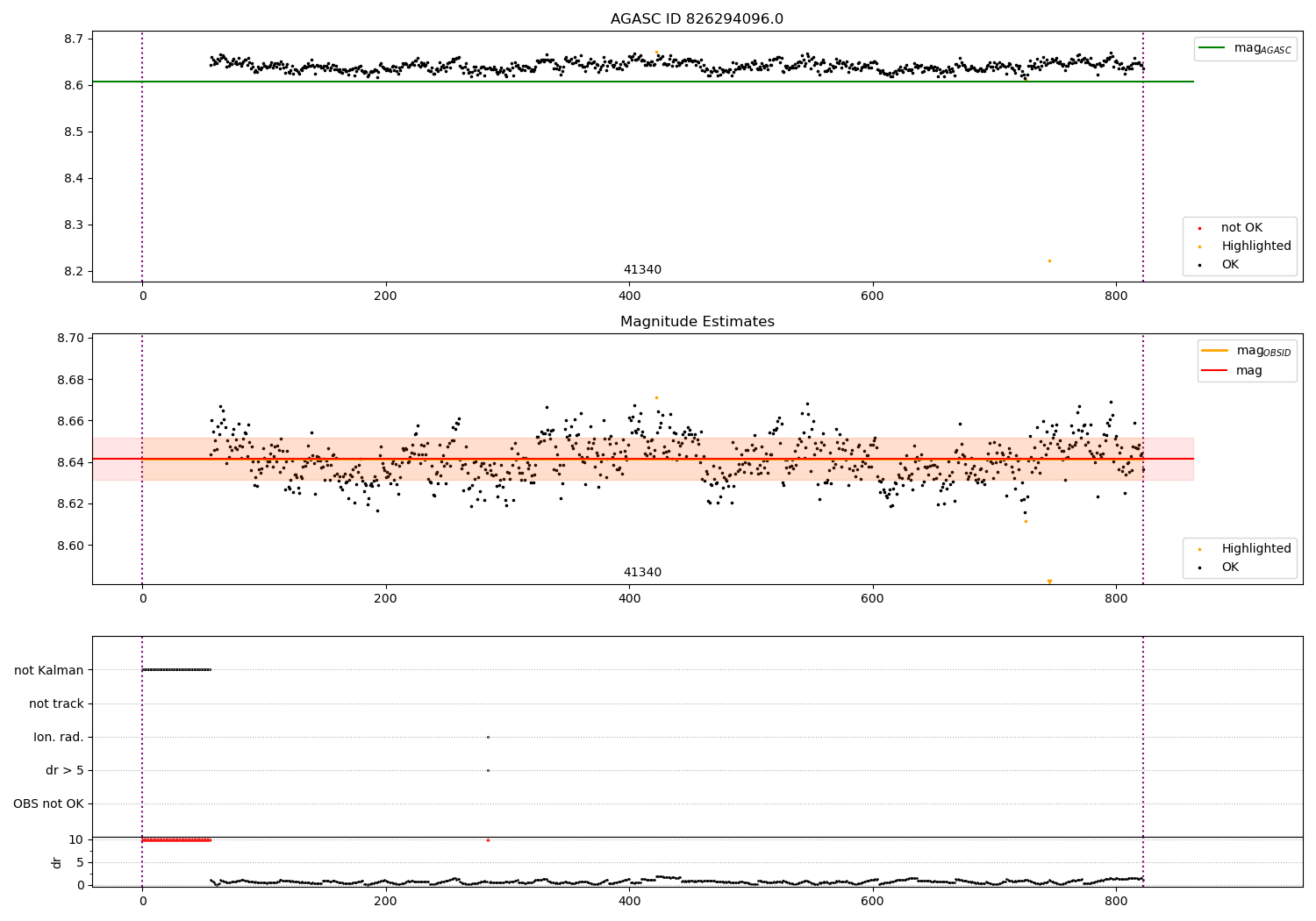Click the black 'OK' marker in top legend
Viewport: 1316px width, 921px height.
(1199, 265)
